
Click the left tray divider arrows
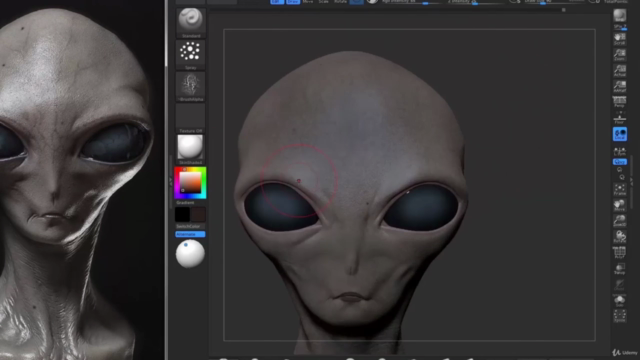coord(171,181)
